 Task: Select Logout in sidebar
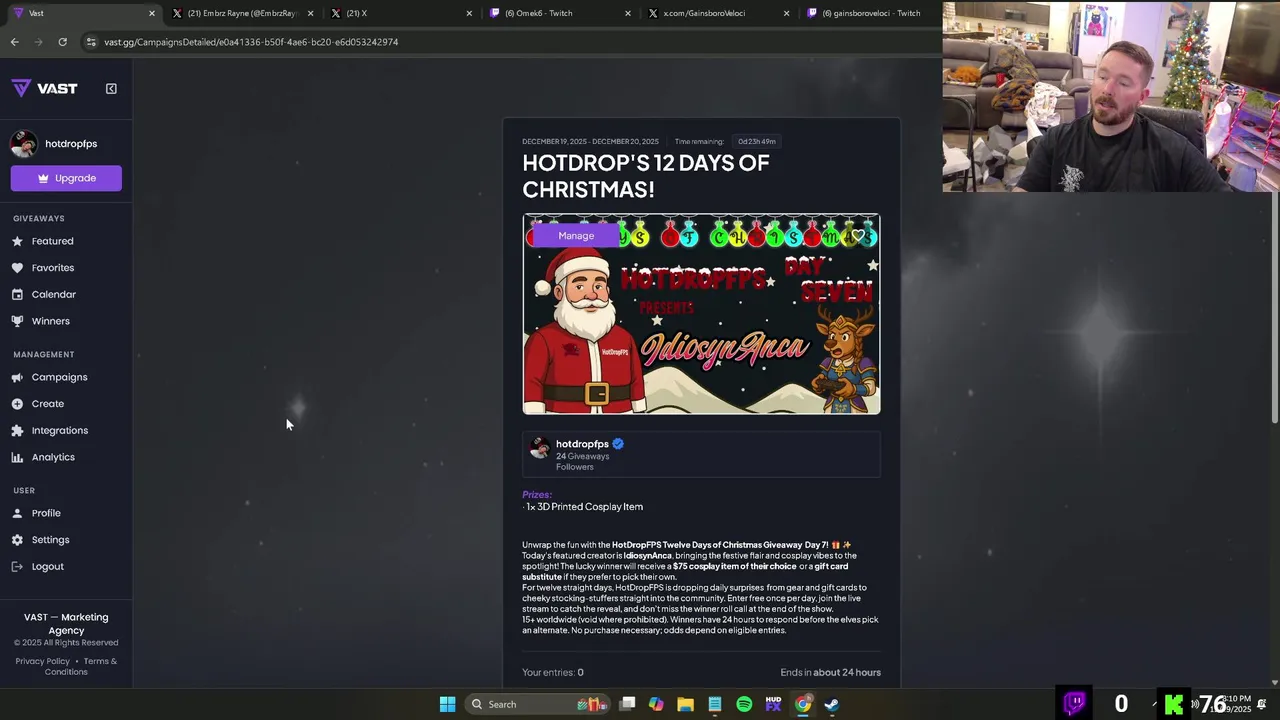(x=48, y=567)
